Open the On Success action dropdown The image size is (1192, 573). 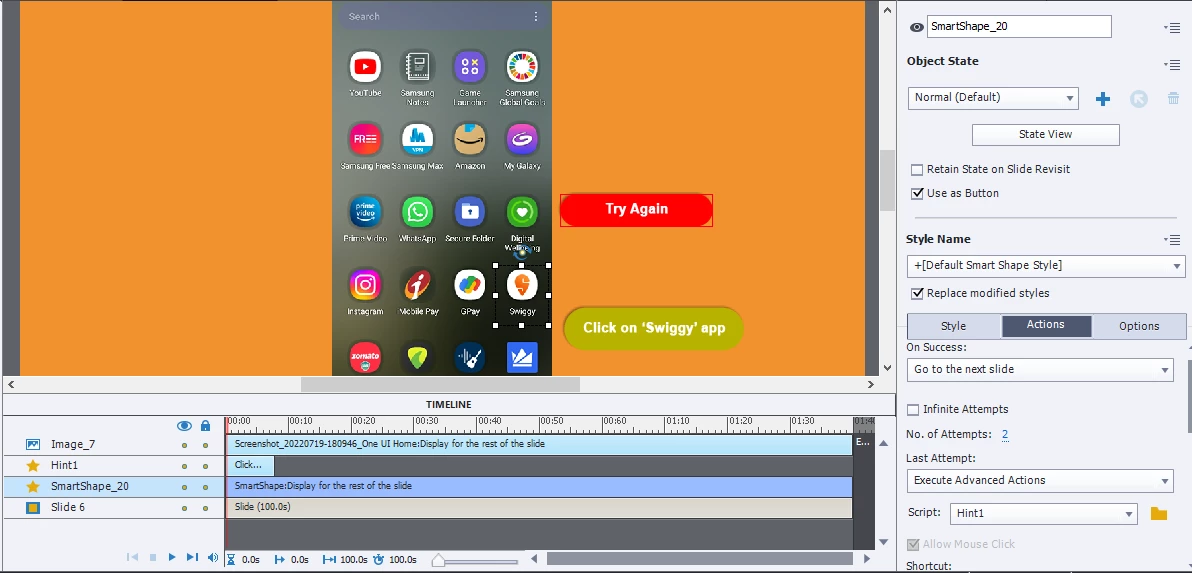[x=1040, y=369]
